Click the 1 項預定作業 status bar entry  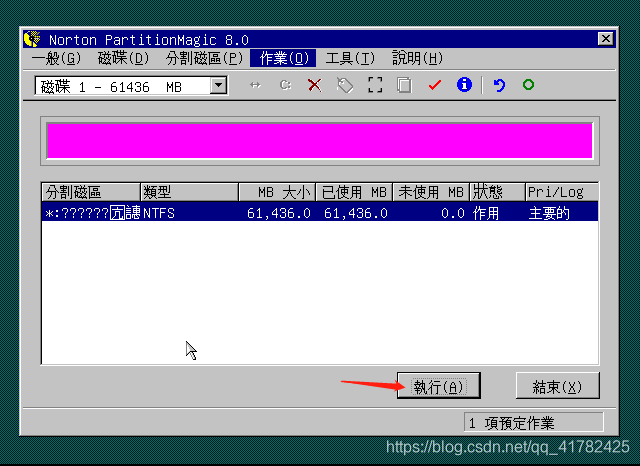[x=533, y=422]
